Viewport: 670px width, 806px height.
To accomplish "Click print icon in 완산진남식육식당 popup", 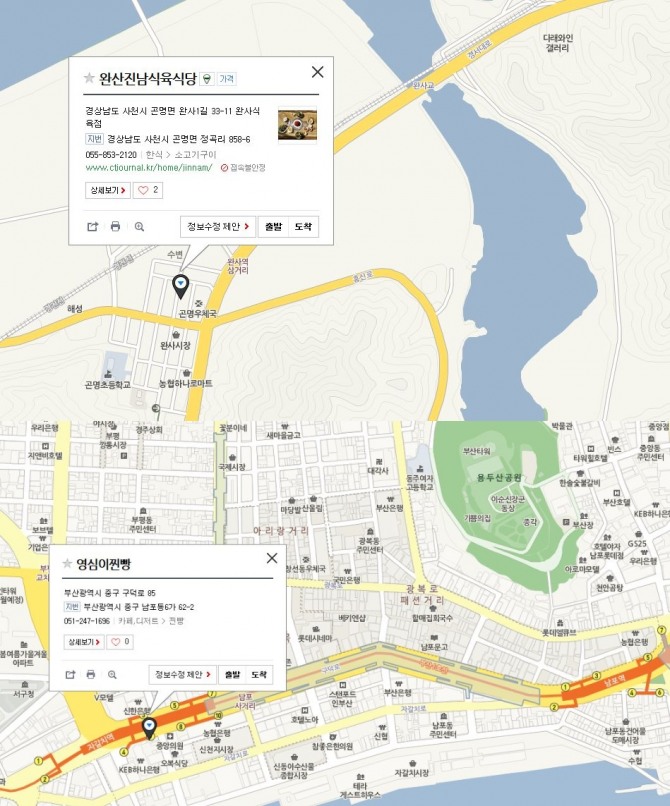I will 115,227.
